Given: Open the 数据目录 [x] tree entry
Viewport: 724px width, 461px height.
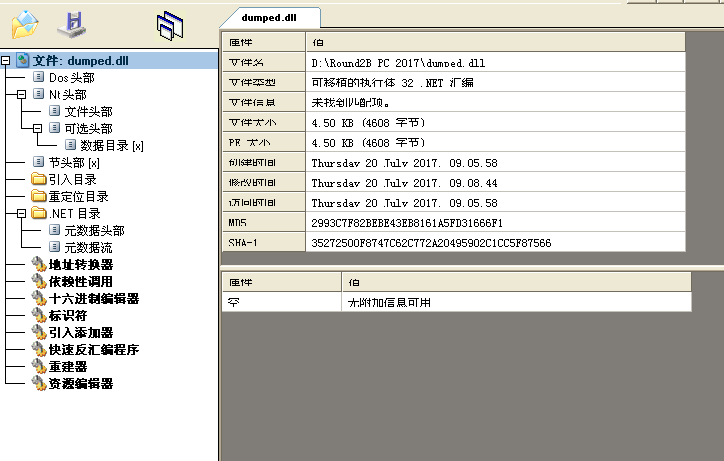Looking at the screenshot, I should (x=112, y=146).
